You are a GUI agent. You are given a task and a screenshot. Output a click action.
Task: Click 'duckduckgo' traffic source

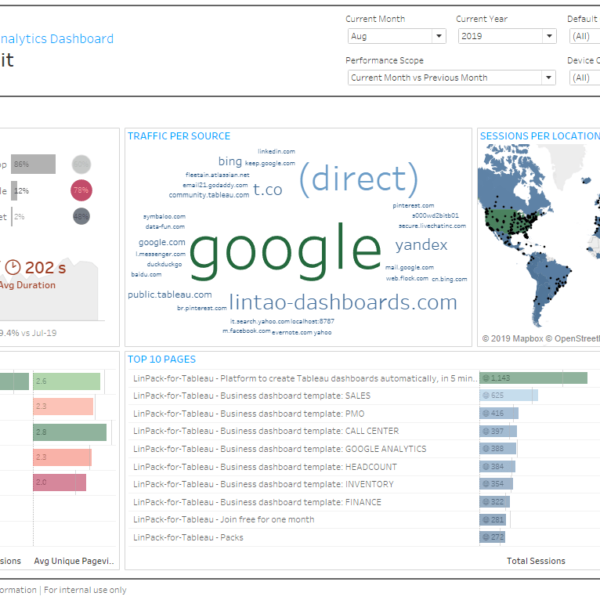click(x=165, y=264)
